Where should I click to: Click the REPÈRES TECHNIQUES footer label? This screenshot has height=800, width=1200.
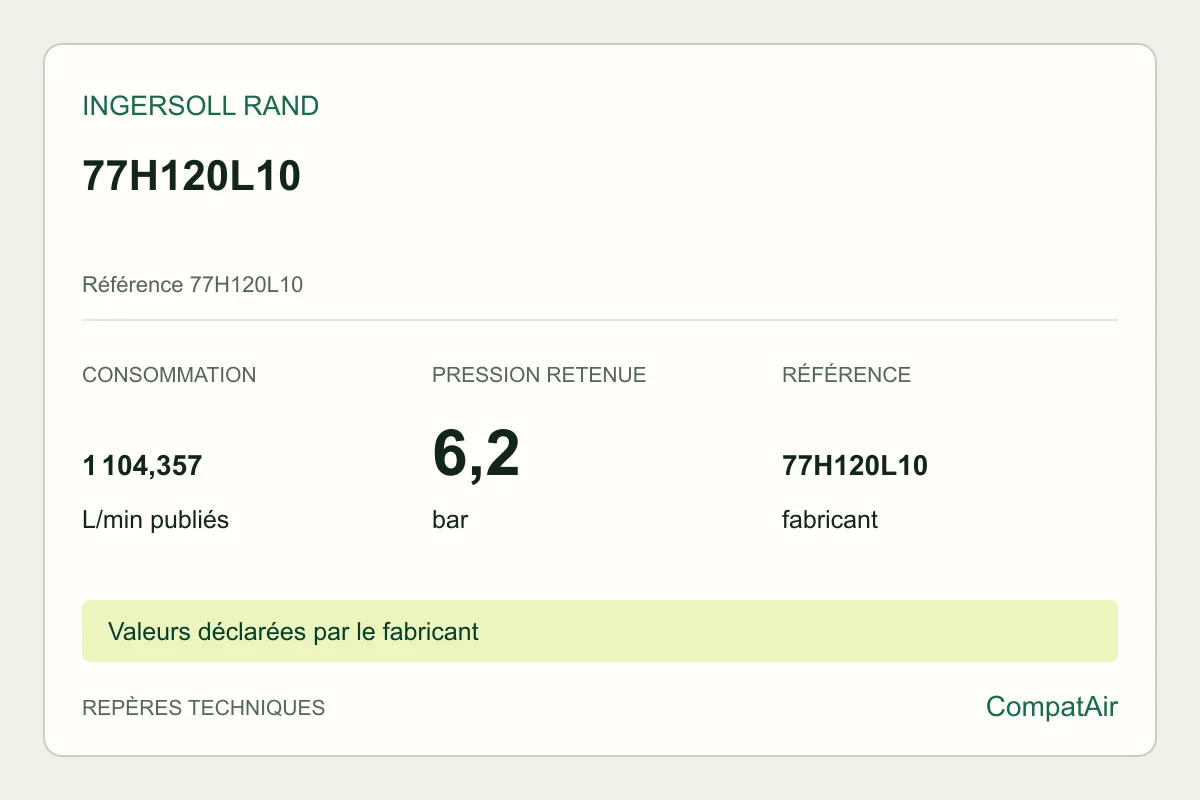coord(203,708)
